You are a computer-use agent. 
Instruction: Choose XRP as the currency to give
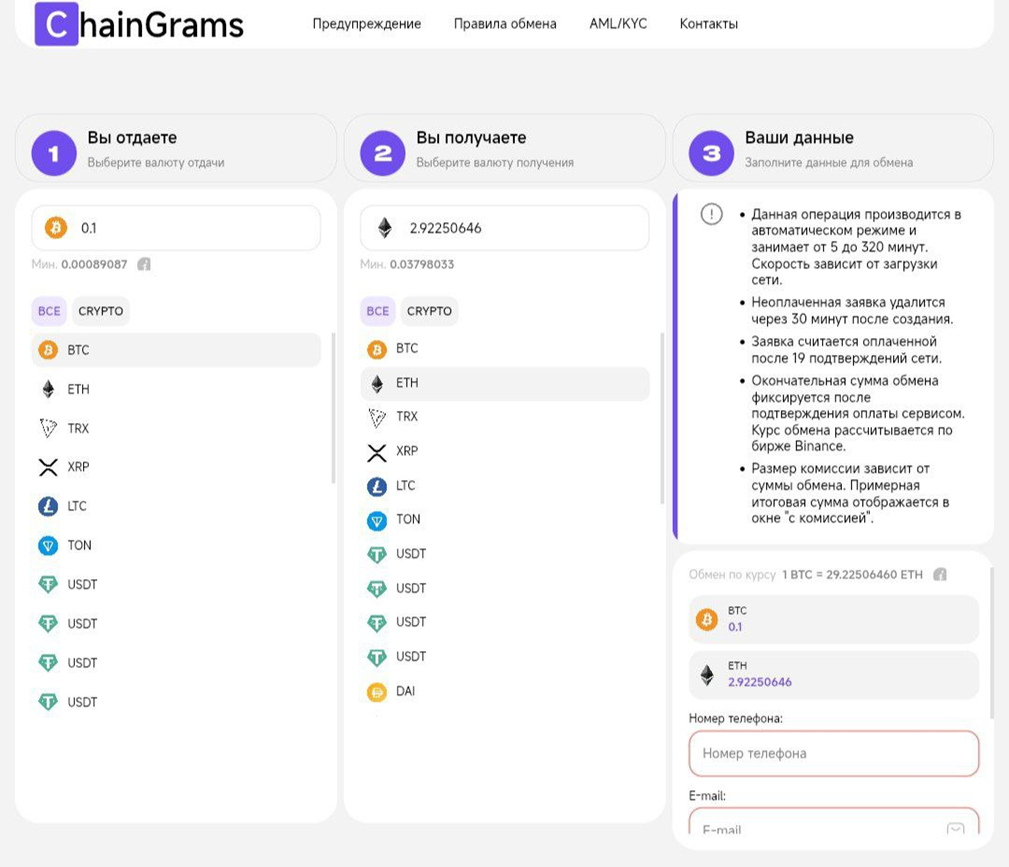pyautogui.click(x=176, y=467)
